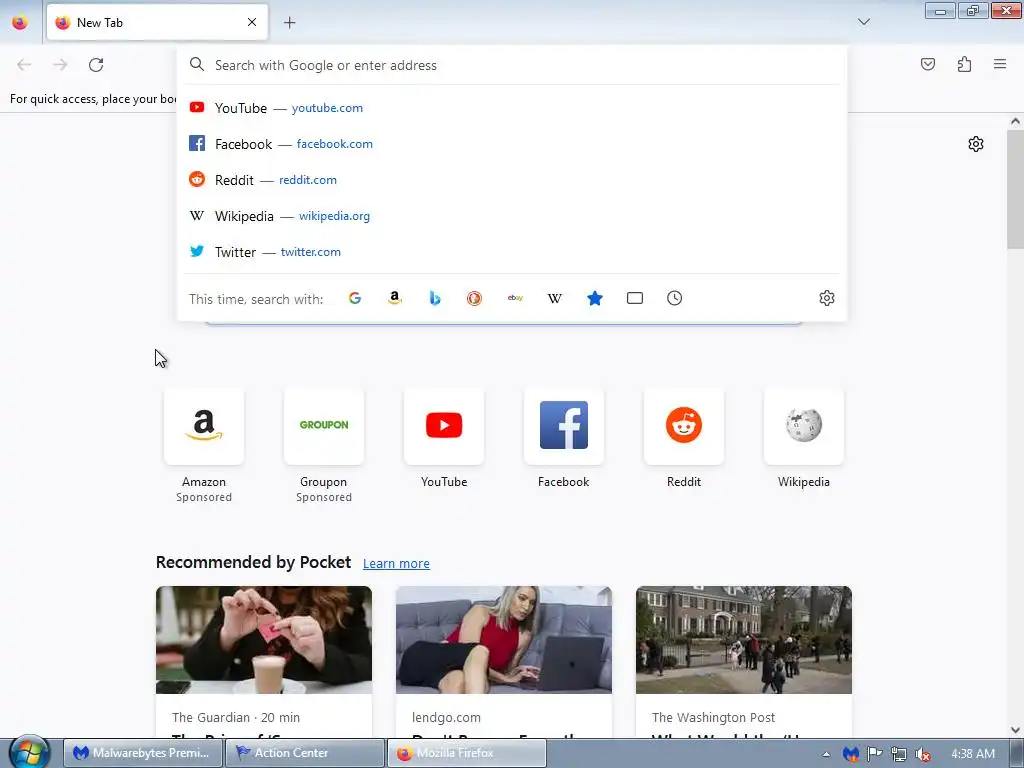Search this time with Bing icon

tap(435, 298)
